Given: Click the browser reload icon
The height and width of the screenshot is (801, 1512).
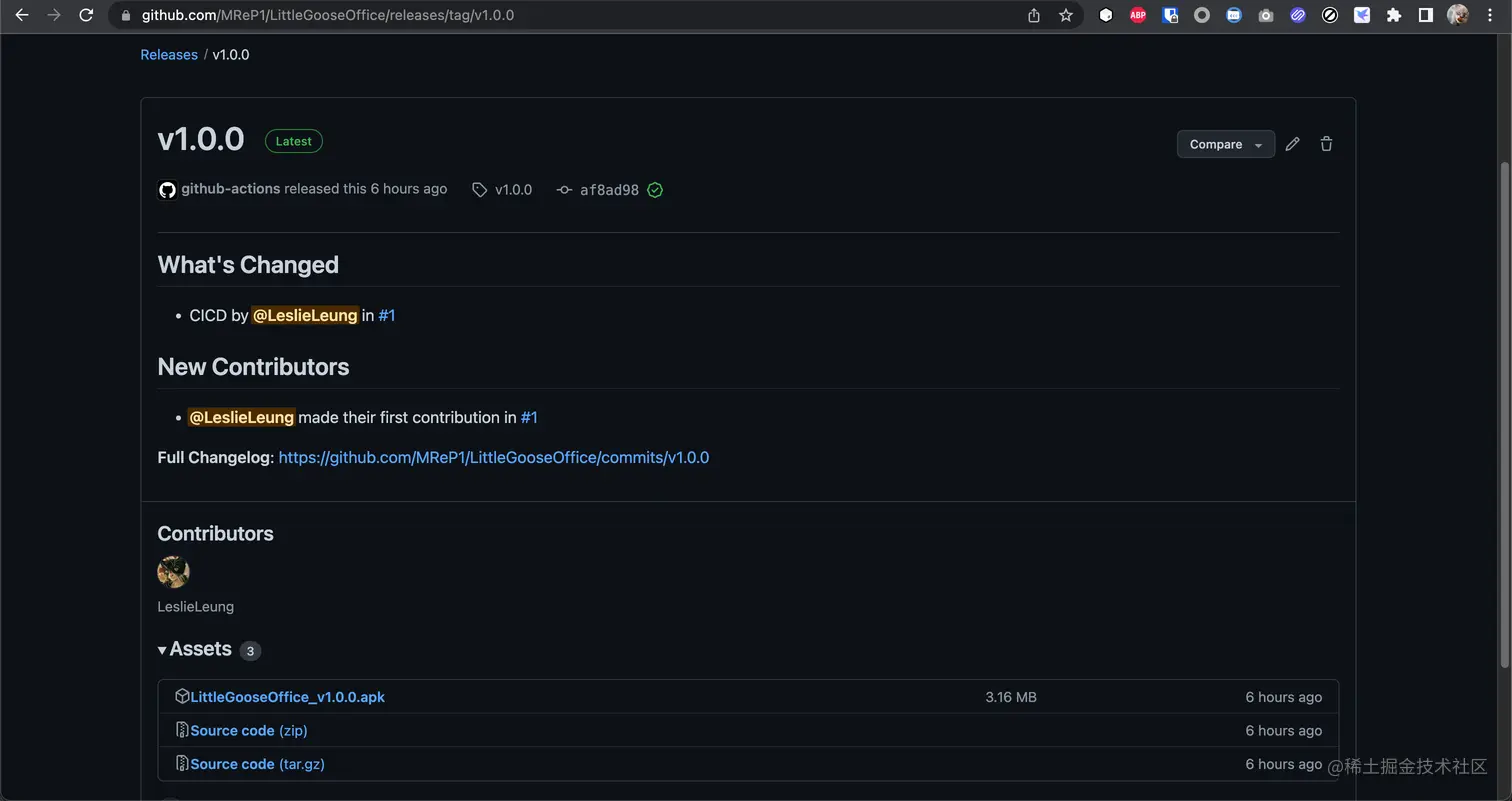Looking at the screenshot, I should 86,15.
